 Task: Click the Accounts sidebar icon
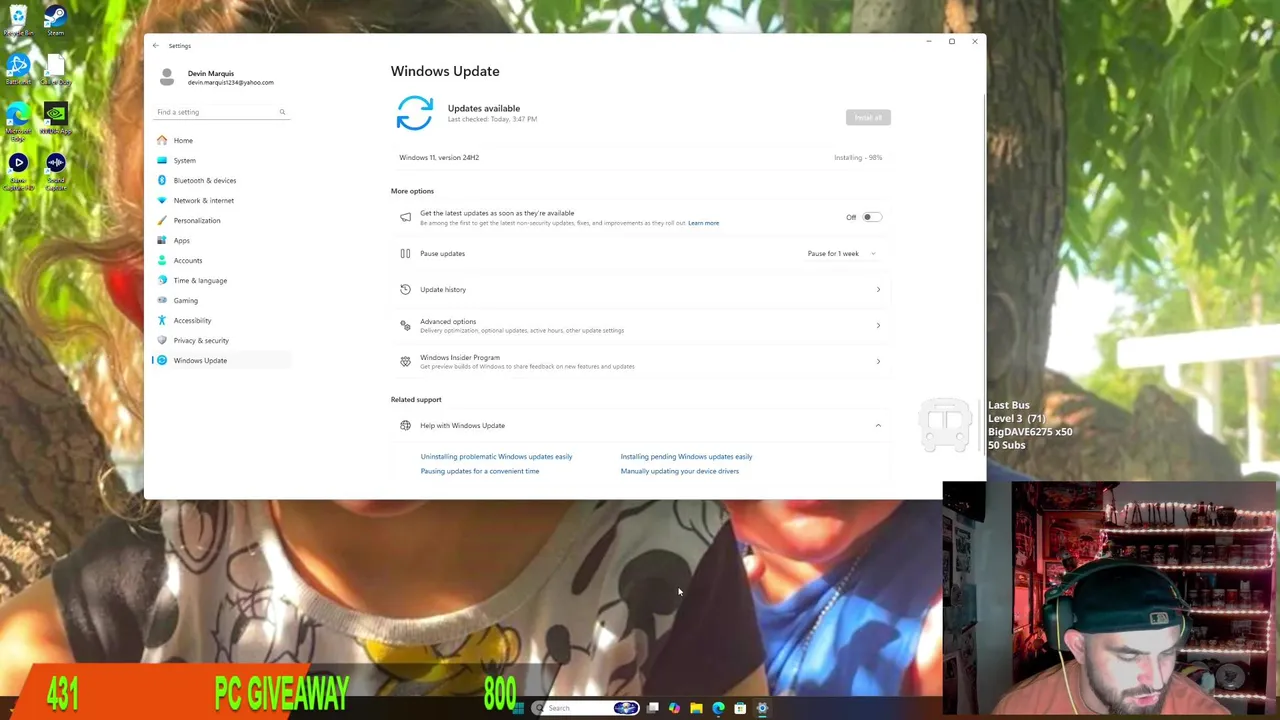click(162, 260)
